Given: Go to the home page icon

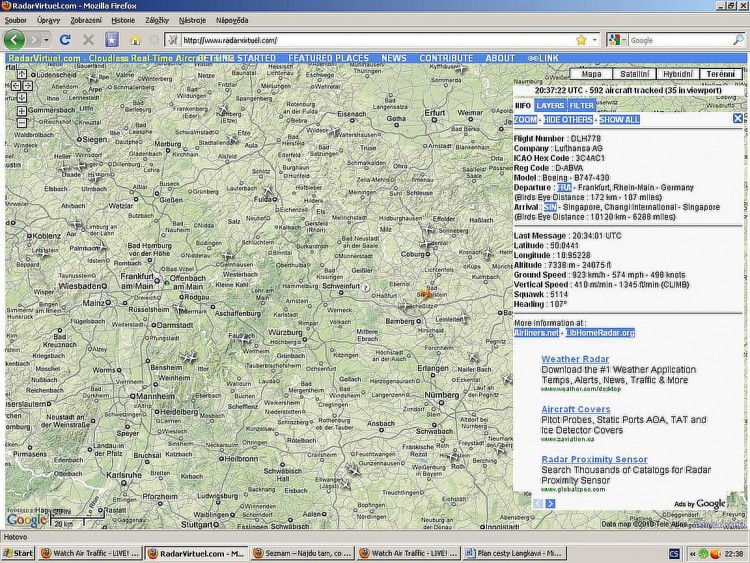Looking at the screenshot, I should click(135, 40).
